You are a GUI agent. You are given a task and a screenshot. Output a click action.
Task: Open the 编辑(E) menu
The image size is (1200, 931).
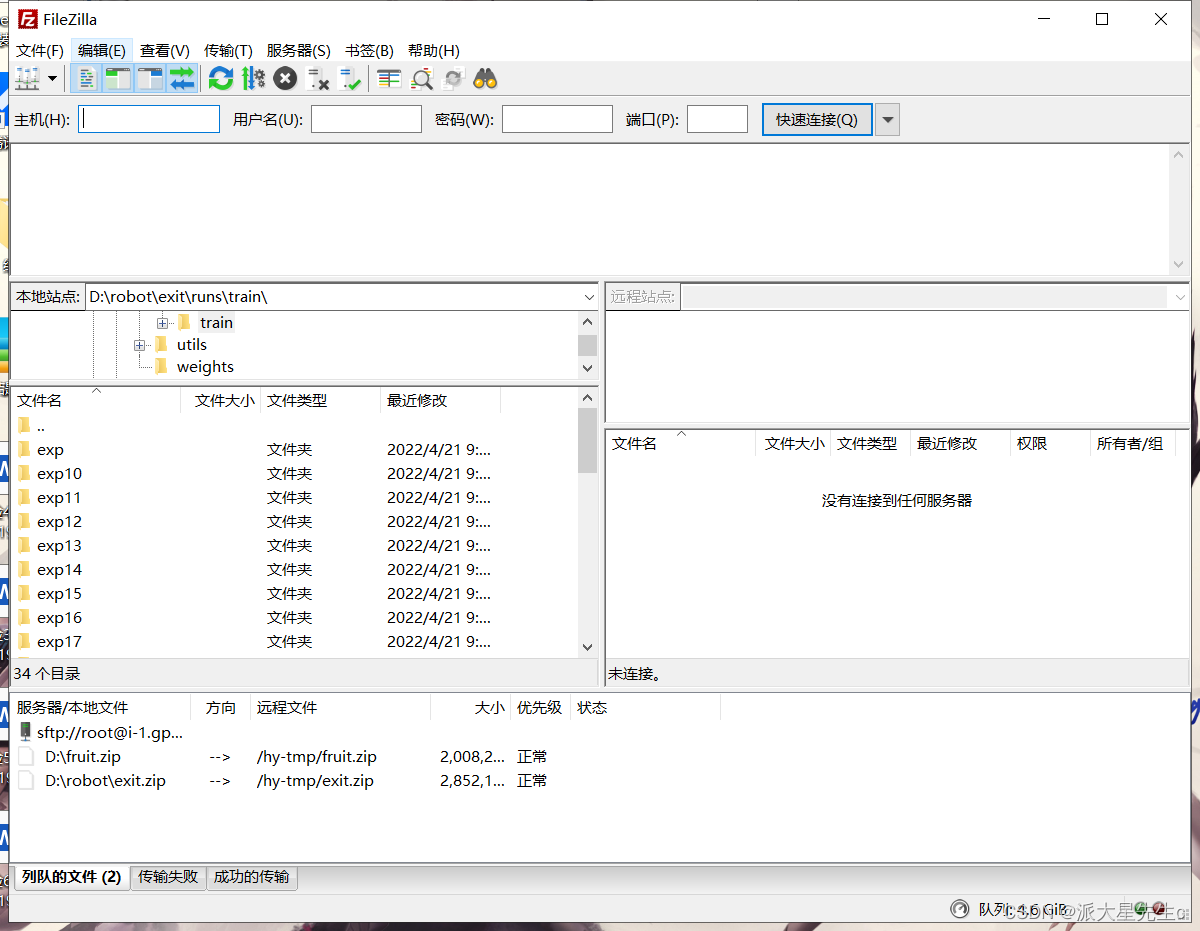pyautogui.click(x=102, y=50)
